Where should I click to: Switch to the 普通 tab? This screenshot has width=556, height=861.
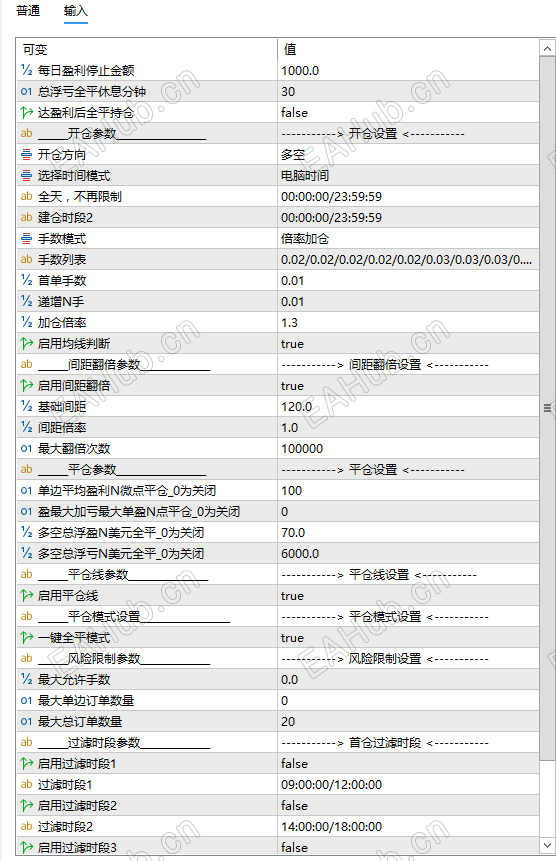pyautogui.click(x=28, y=11)
